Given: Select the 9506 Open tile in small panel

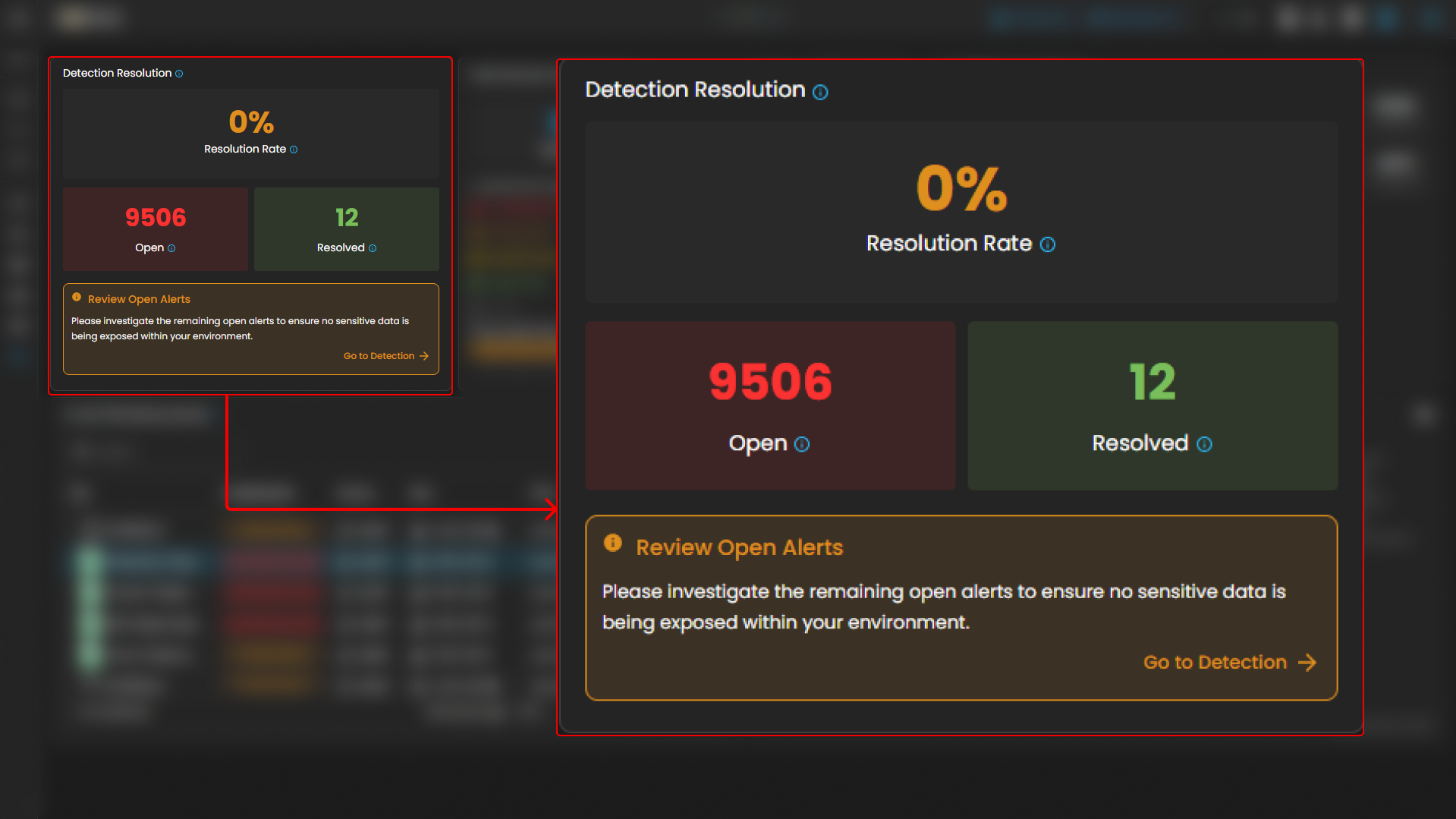Looking at the screenshot, I should 156,228.
